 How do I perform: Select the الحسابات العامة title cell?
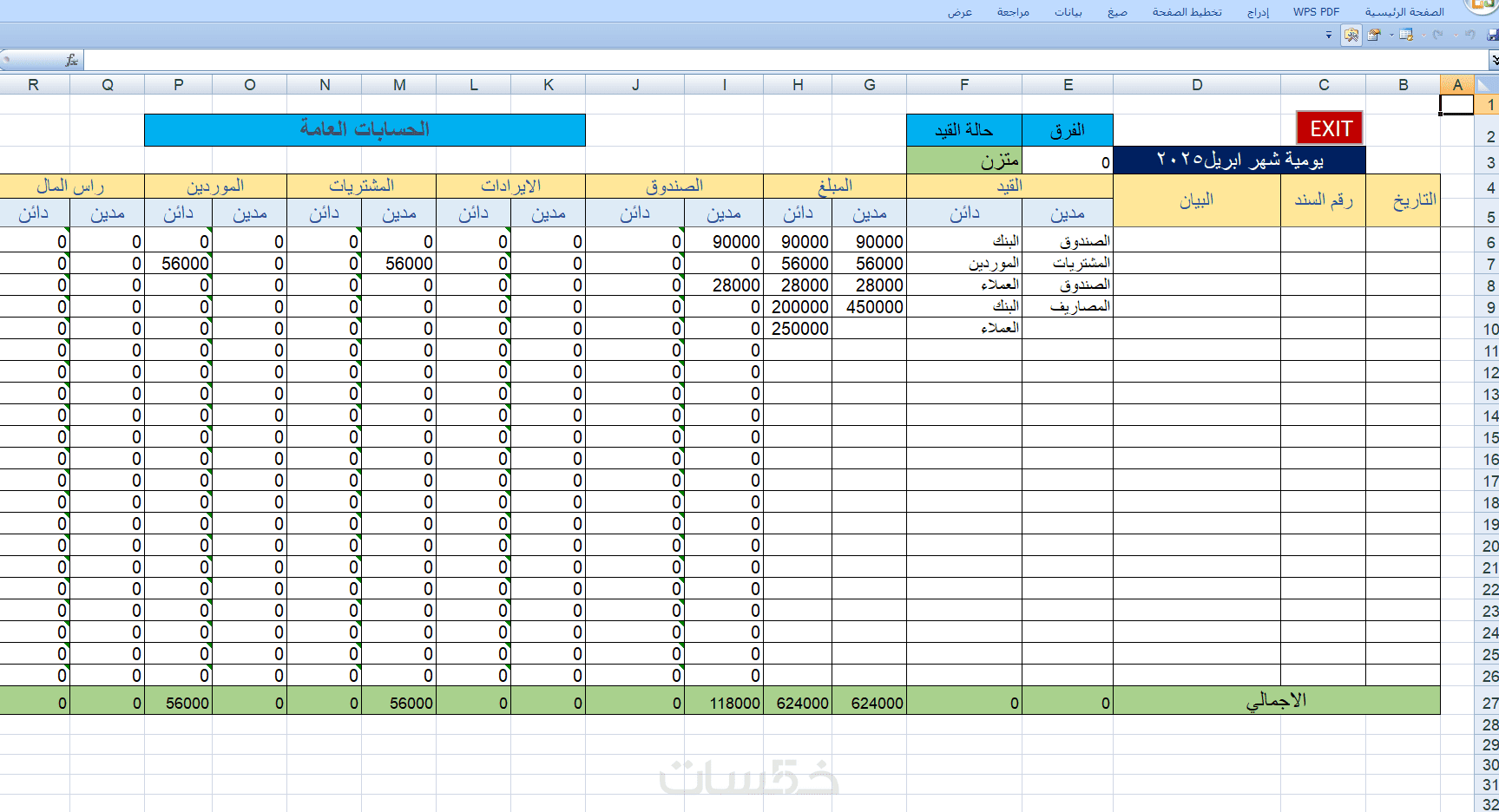pyautogui.click(x=365, y=129)
